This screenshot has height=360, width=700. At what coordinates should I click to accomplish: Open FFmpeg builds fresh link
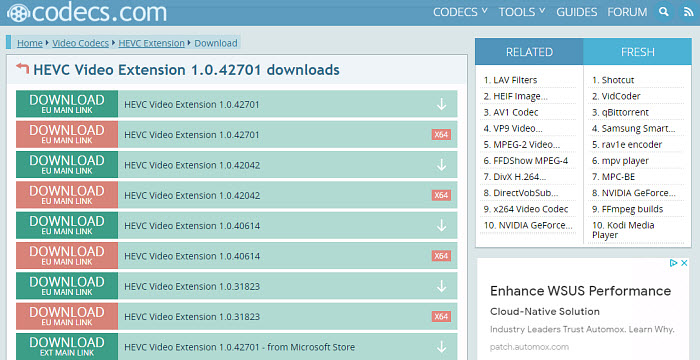632,209
